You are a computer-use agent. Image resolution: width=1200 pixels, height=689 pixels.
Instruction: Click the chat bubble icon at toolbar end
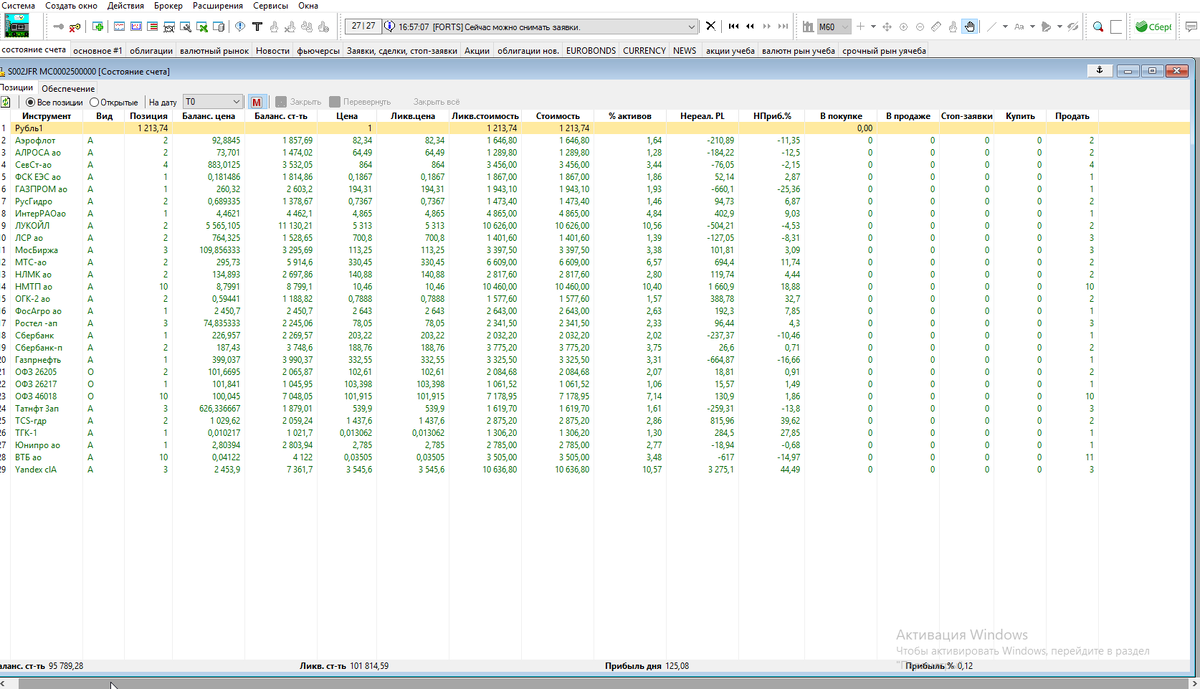point(1190,26)
